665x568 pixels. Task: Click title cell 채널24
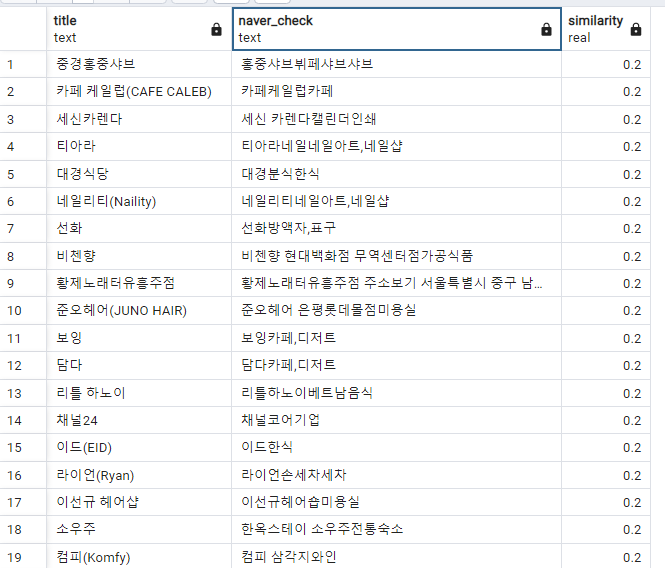click(139, 420)
